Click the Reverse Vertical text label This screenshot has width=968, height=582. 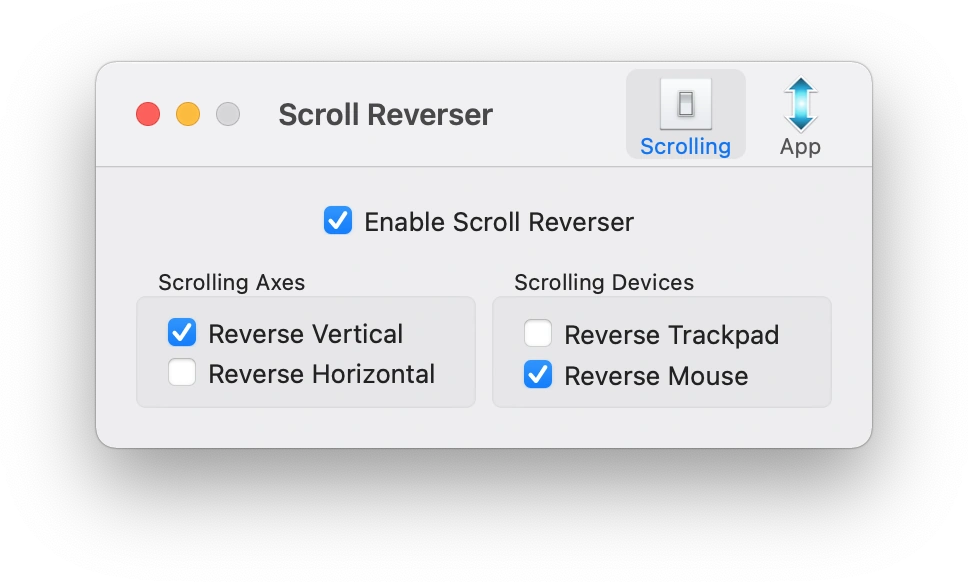click(x=305, y=334)
